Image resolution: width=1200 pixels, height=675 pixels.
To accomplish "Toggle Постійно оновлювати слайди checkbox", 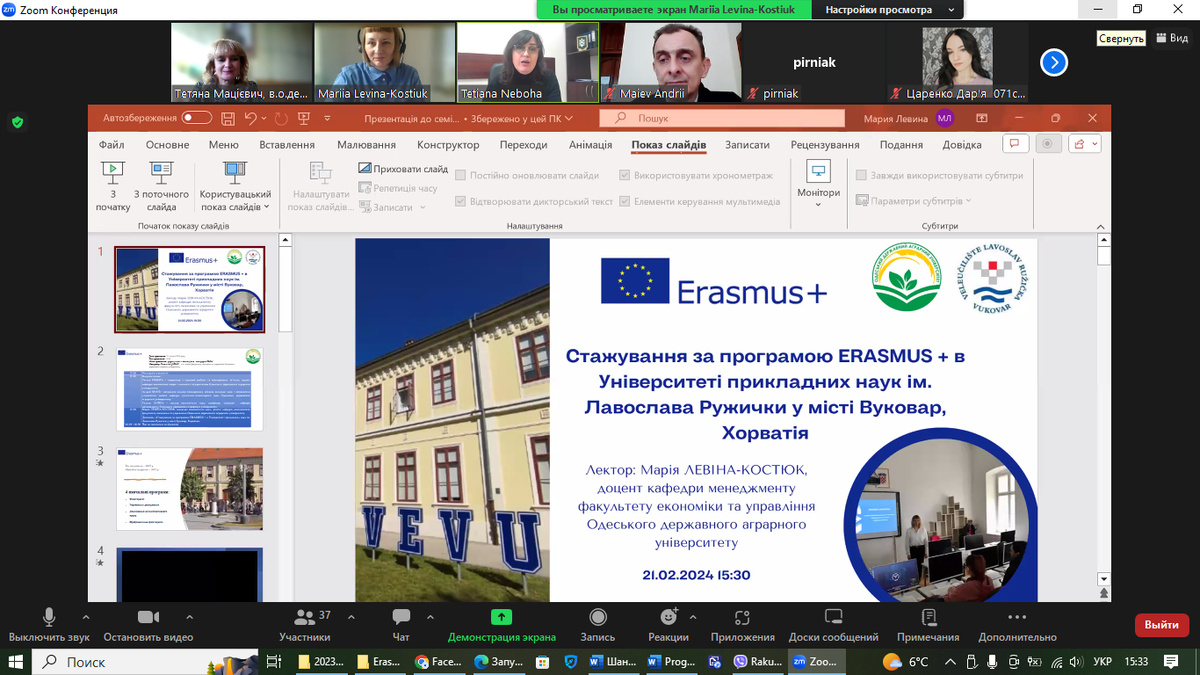I will point(461,175).
